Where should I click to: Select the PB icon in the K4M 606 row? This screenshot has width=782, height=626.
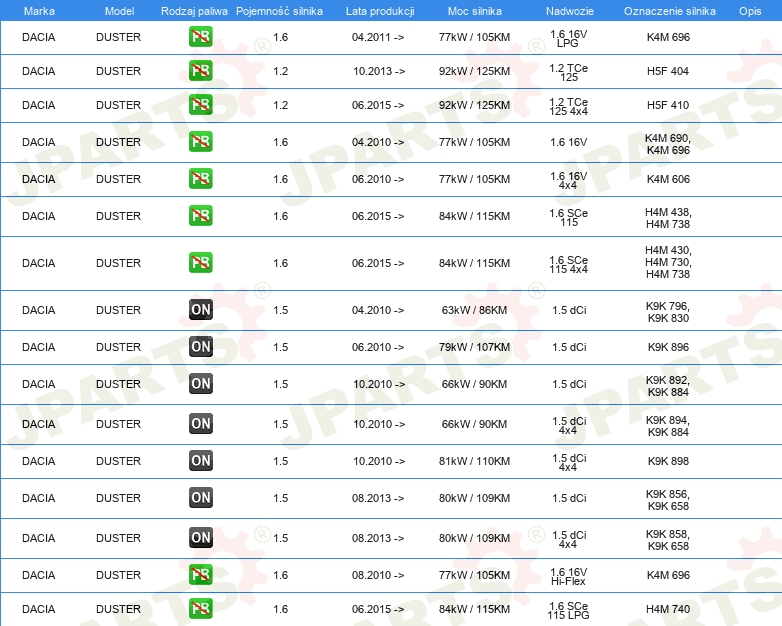(200, 179)
